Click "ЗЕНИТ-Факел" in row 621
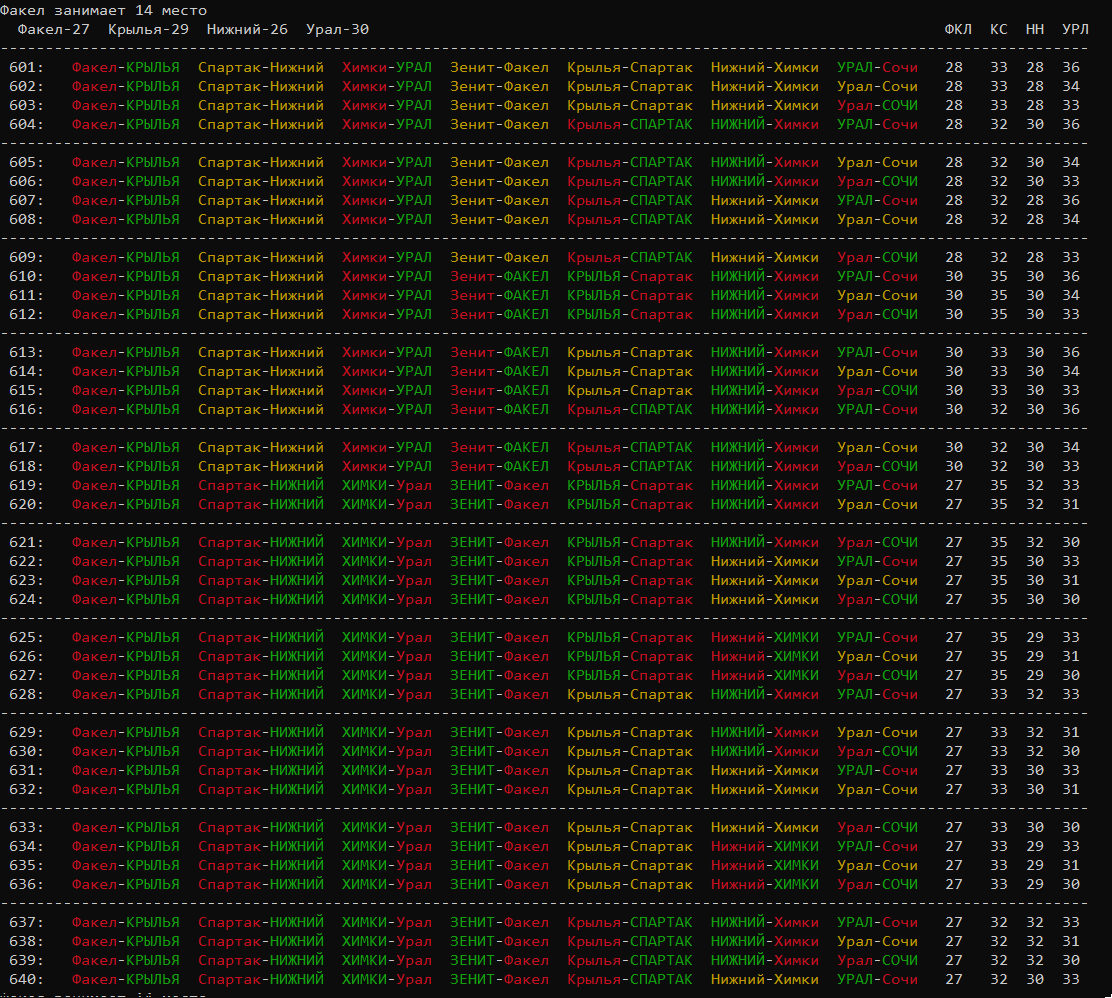 click(499, 543)
